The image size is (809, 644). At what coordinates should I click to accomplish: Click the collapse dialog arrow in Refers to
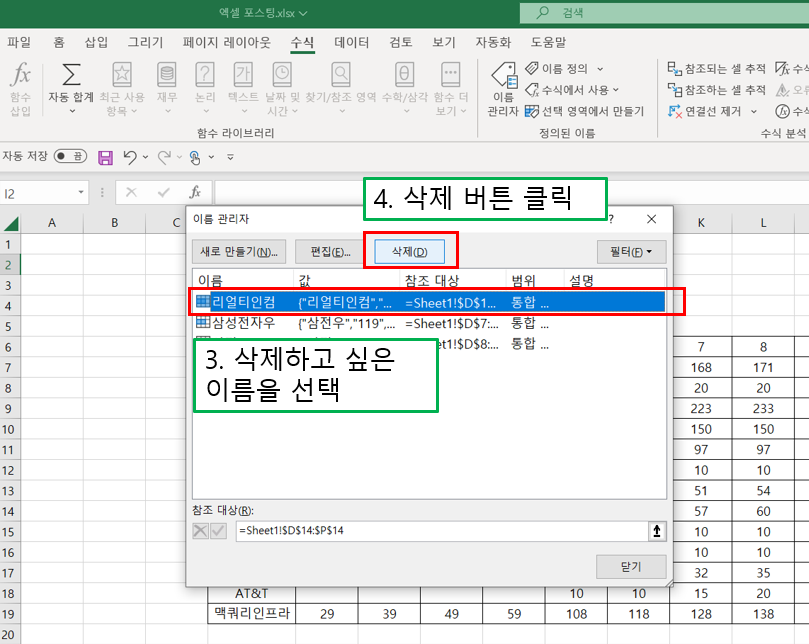coord(657,530)
